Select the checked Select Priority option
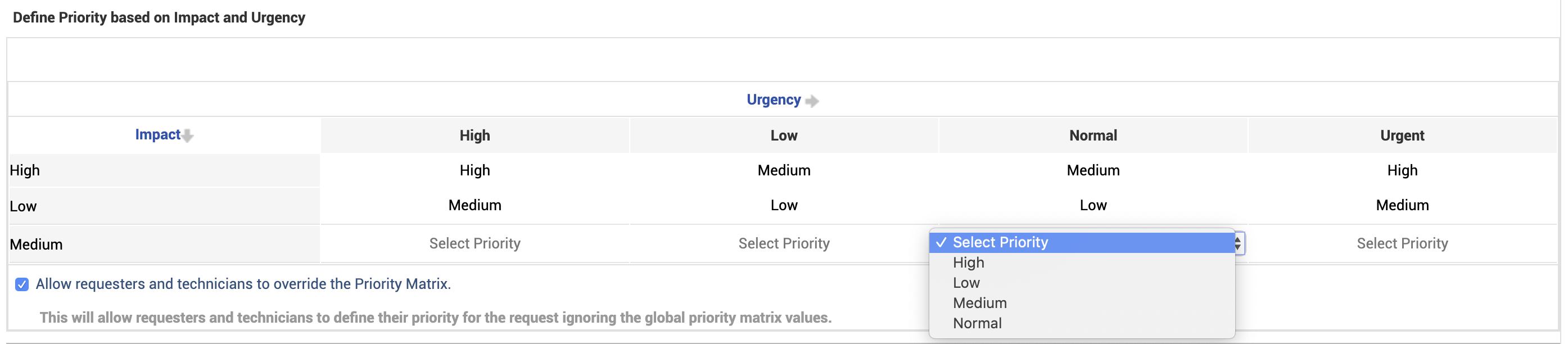The width and height of the screenshot is (1568, 344). coord(1000,242)
